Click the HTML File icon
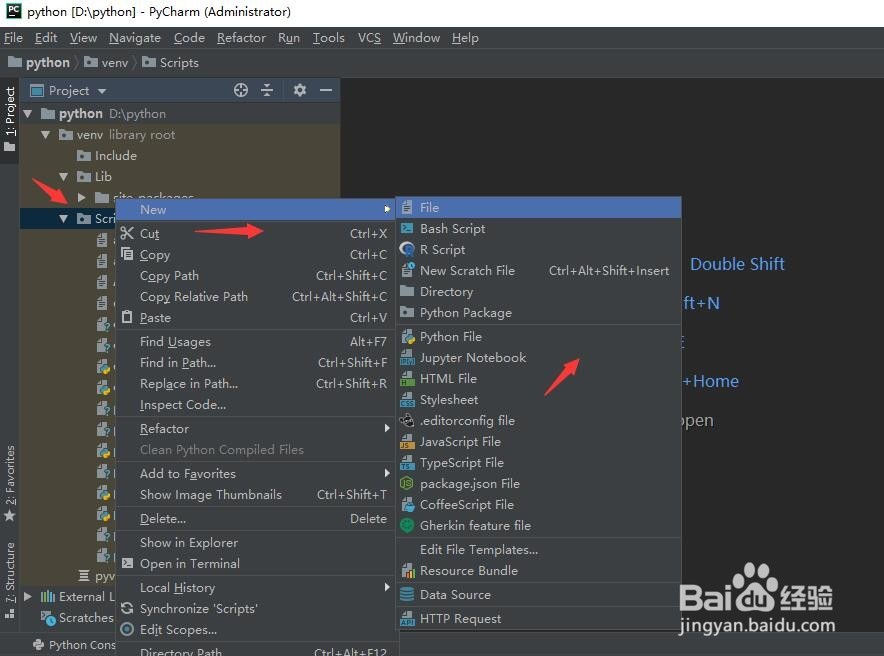Screen dimensions: 884x656 [407, 378]
